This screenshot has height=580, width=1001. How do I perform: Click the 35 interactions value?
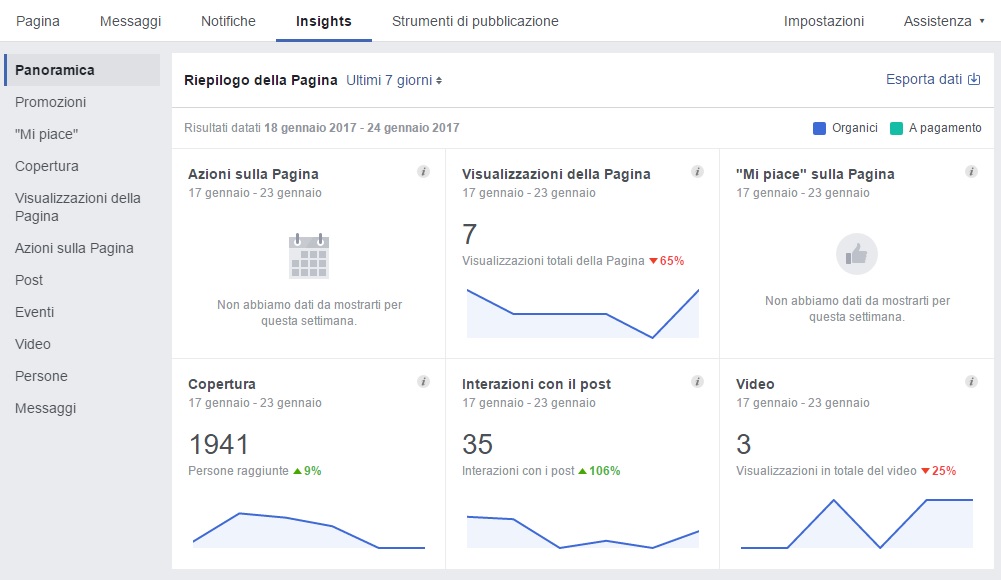[x=478, y=445]
